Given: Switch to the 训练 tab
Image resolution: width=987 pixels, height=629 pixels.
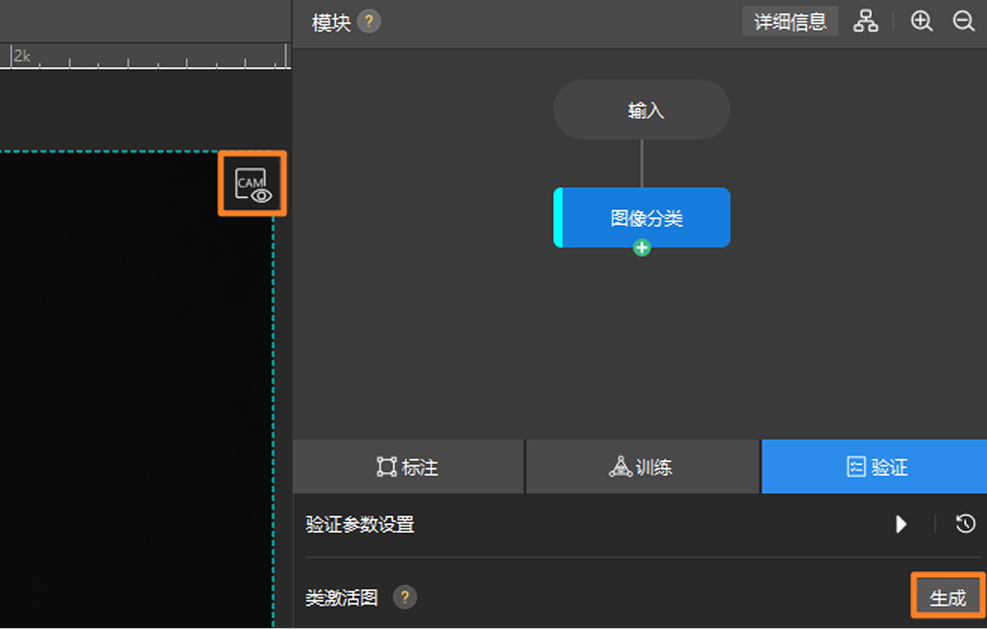Looking at the screenshot, I should (x=642, y=467).
